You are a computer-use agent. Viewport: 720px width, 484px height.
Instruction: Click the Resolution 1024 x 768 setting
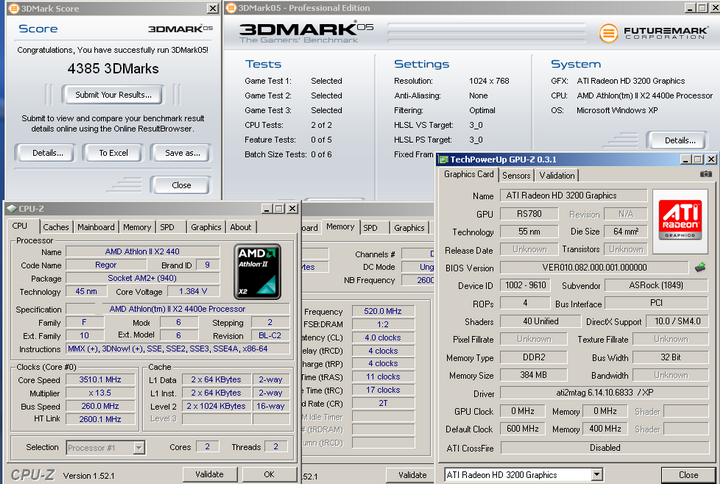(489, 81)
